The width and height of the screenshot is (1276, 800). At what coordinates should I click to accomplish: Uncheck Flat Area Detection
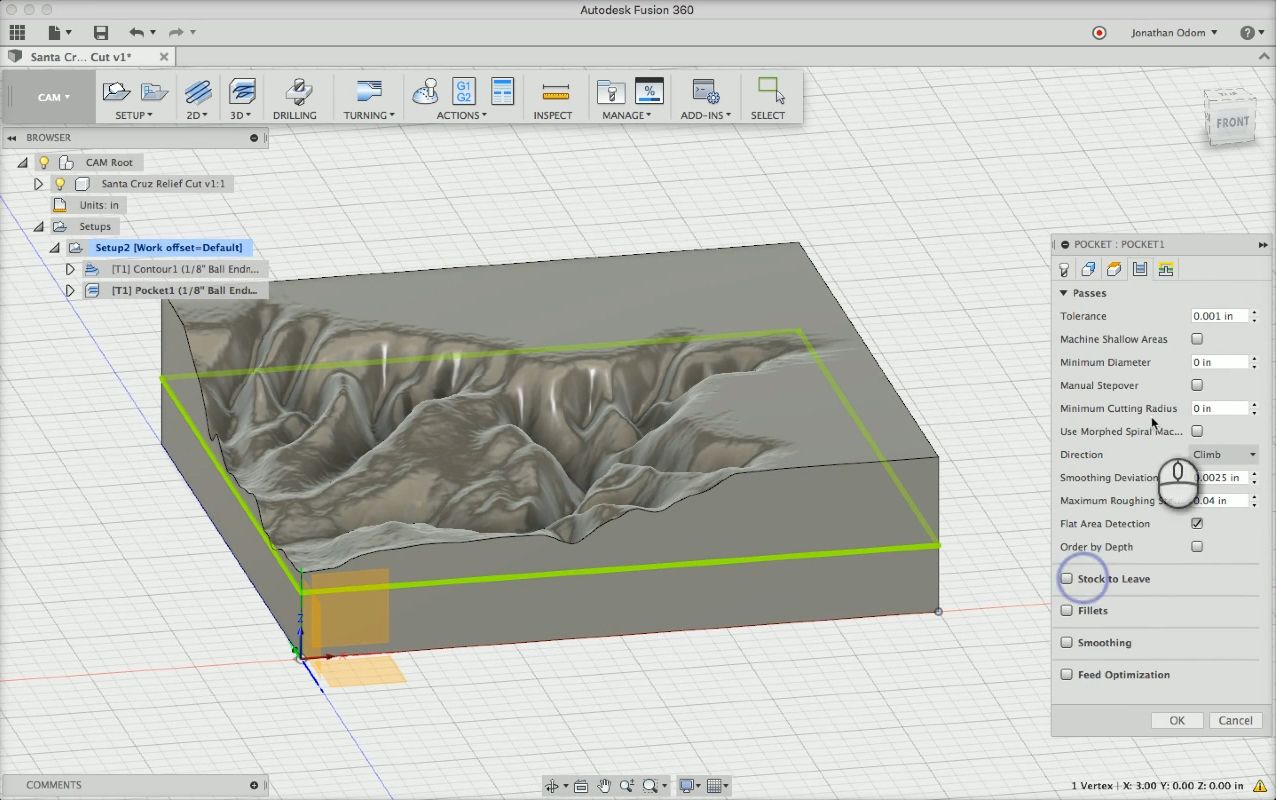pos(1197,523)
